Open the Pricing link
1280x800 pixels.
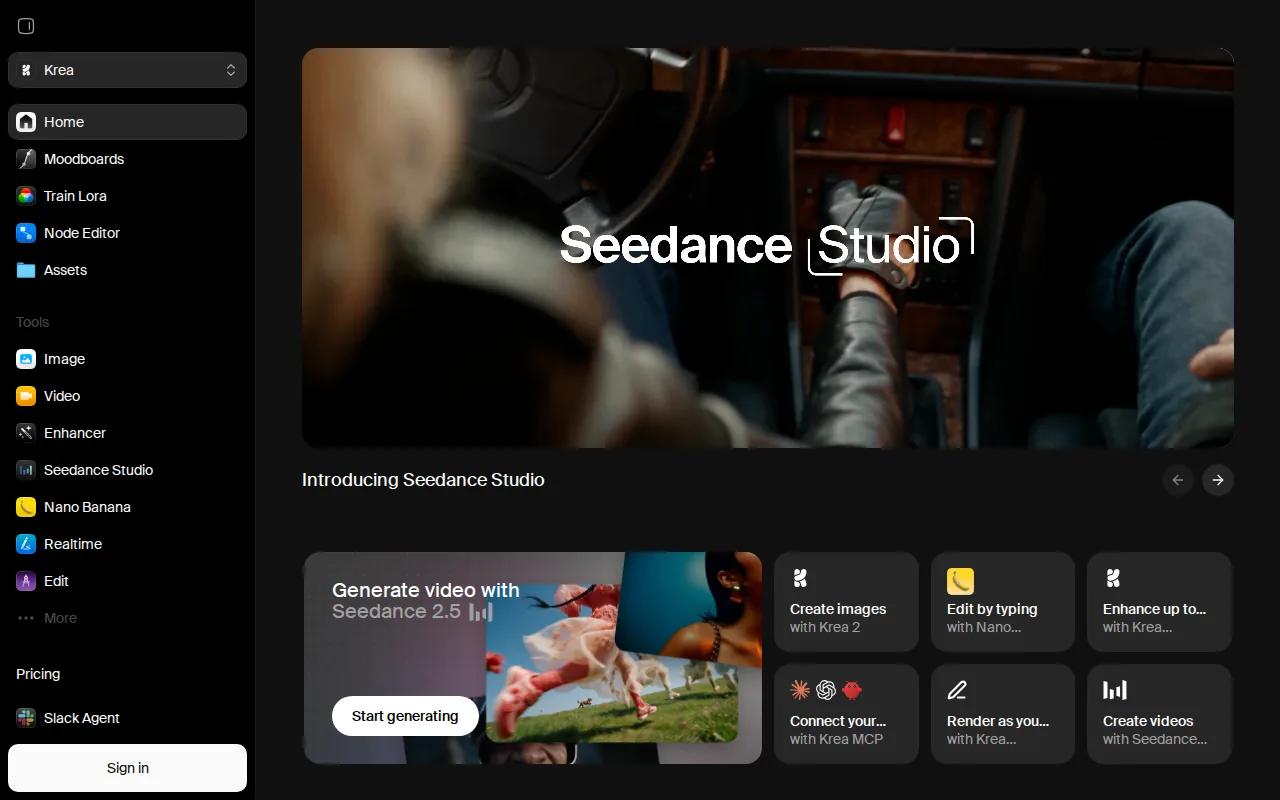point(38,674)
